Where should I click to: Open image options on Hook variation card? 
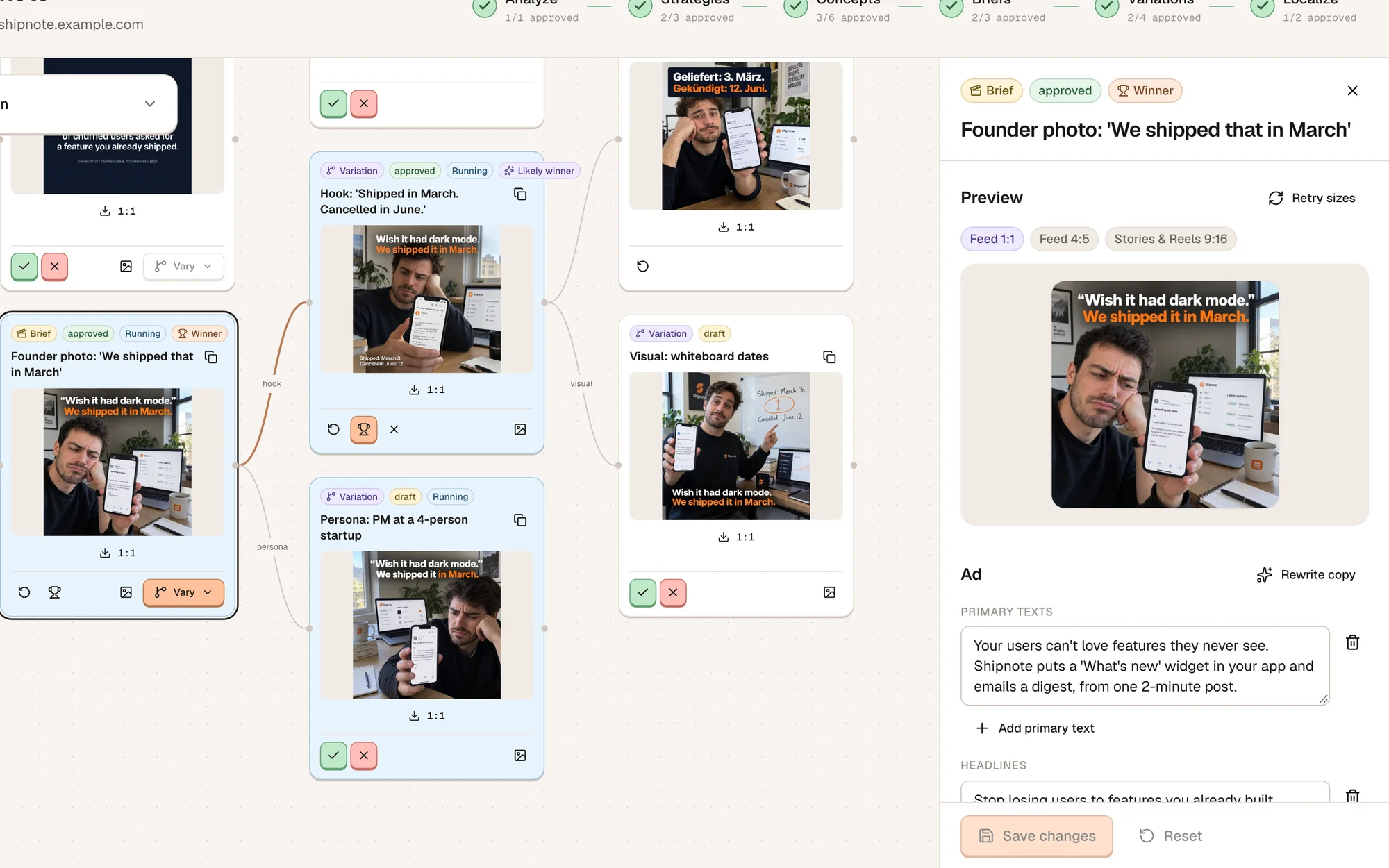(520, 429)
